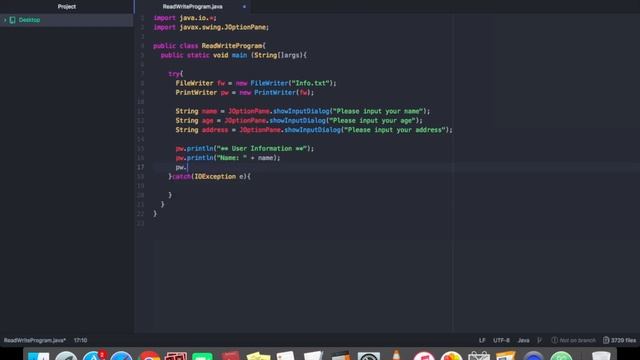Image resolution: width=640 pixels, height=360 pixels.
Task: Click 'Please input your name' dialog line
Action: (302, 111)
